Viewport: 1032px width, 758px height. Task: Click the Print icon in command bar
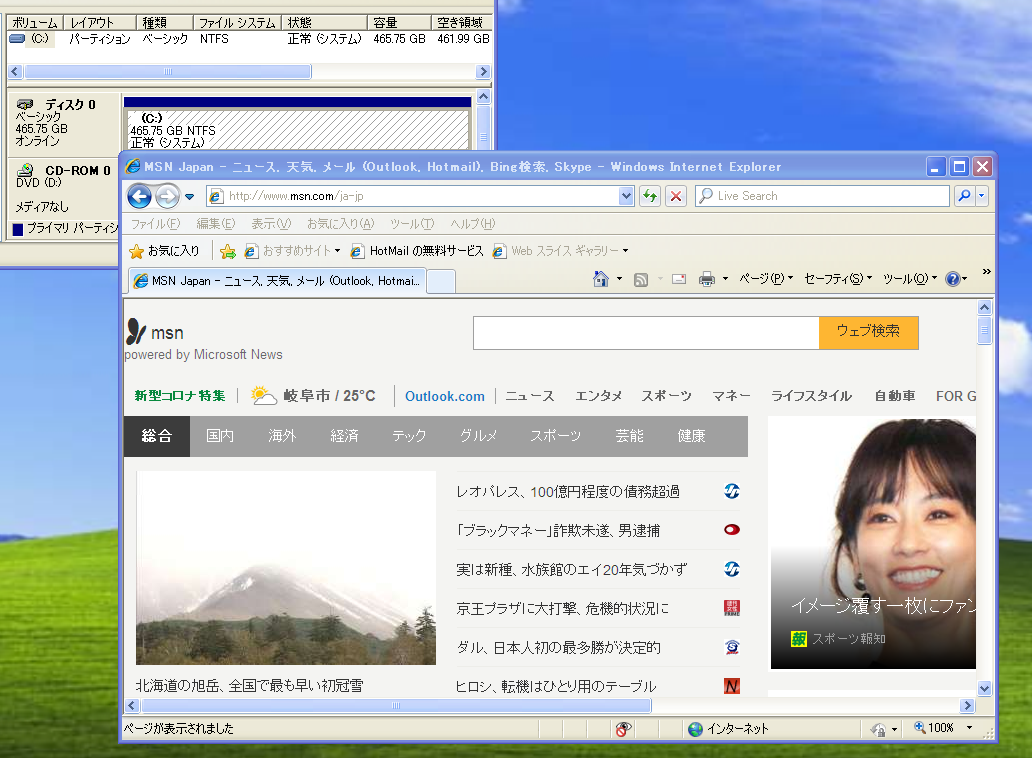(707, 280)
